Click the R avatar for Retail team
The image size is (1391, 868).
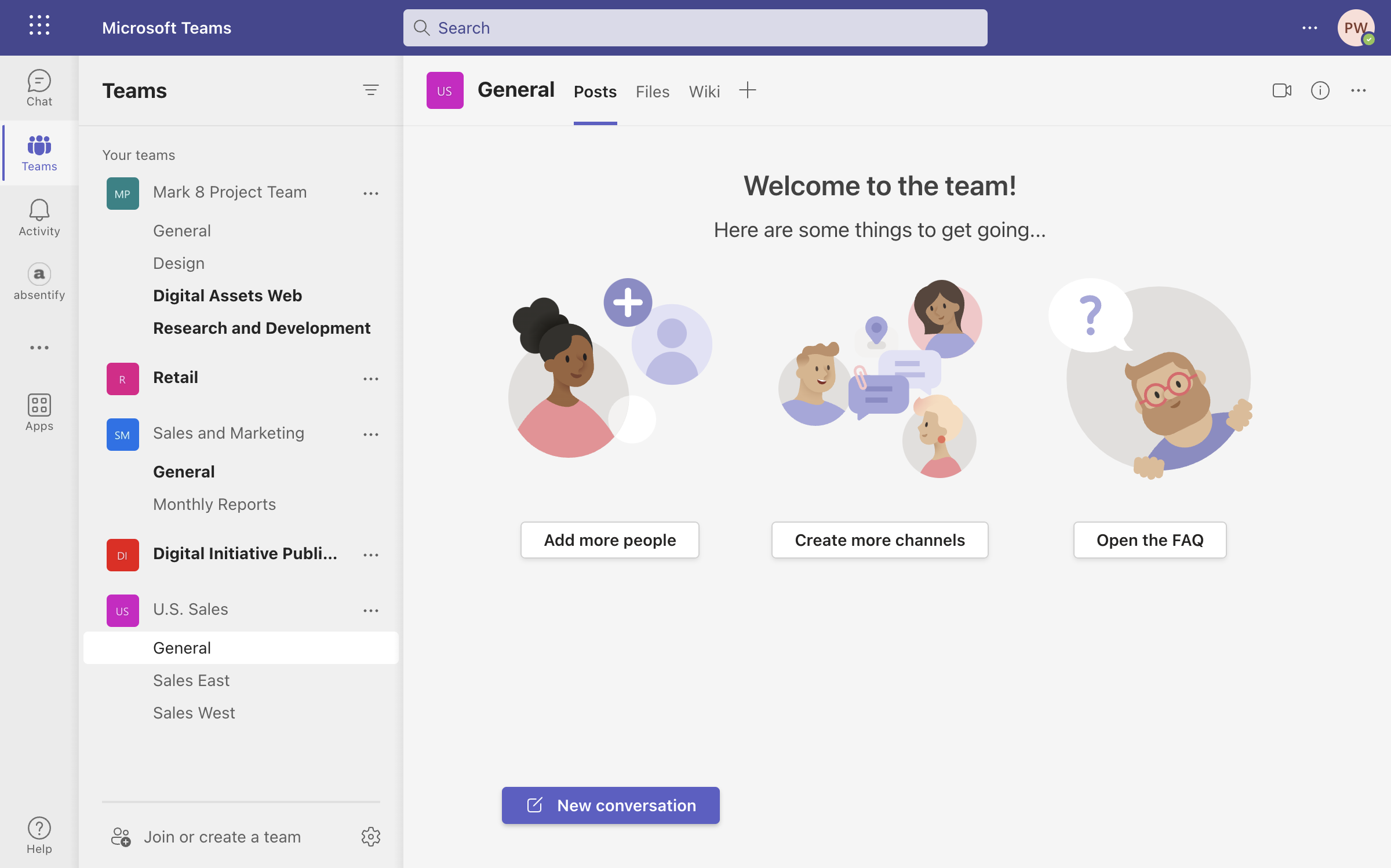tap(123, 379)
